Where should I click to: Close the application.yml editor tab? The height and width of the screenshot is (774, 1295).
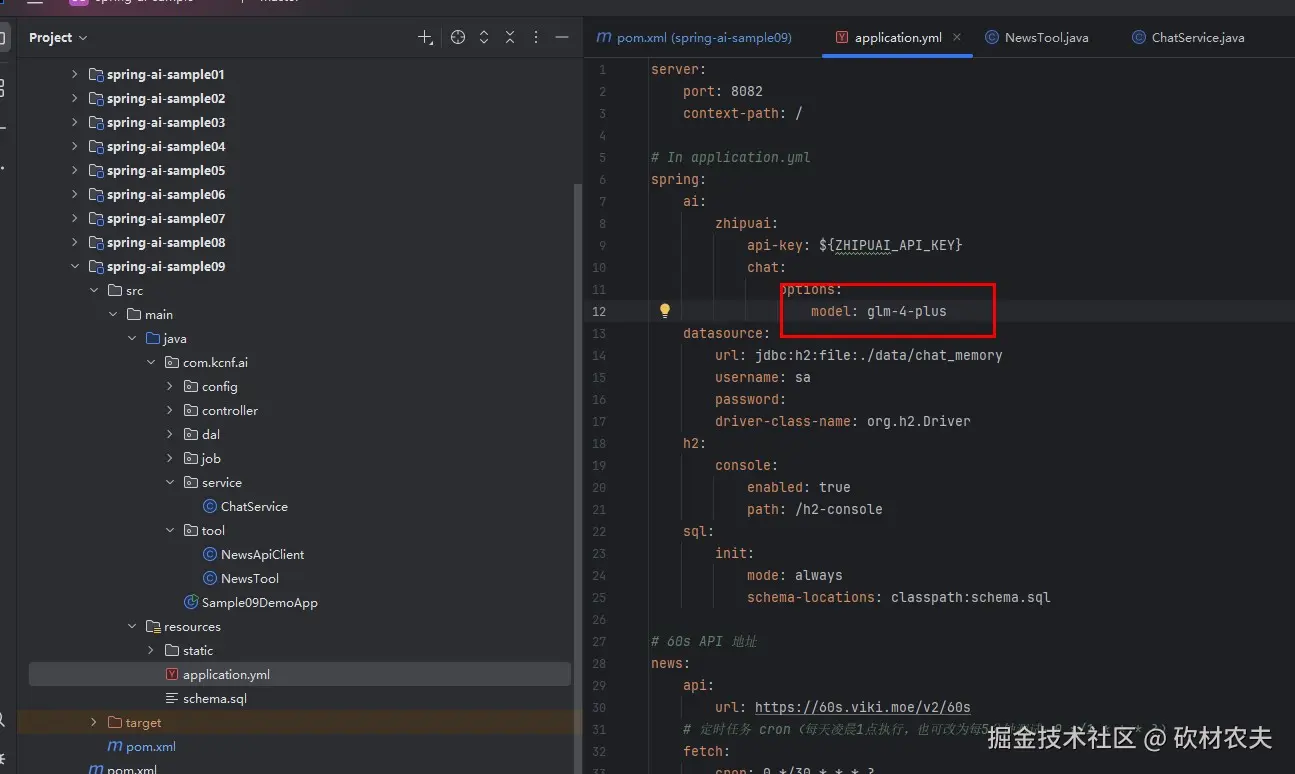tap(957, 37)
